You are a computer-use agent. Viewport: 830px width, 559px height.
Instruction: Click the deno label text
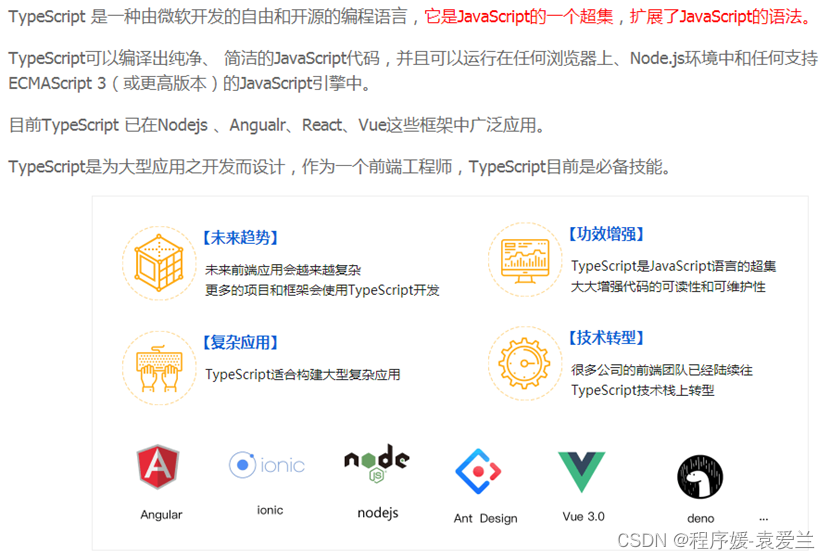[700, 518]
